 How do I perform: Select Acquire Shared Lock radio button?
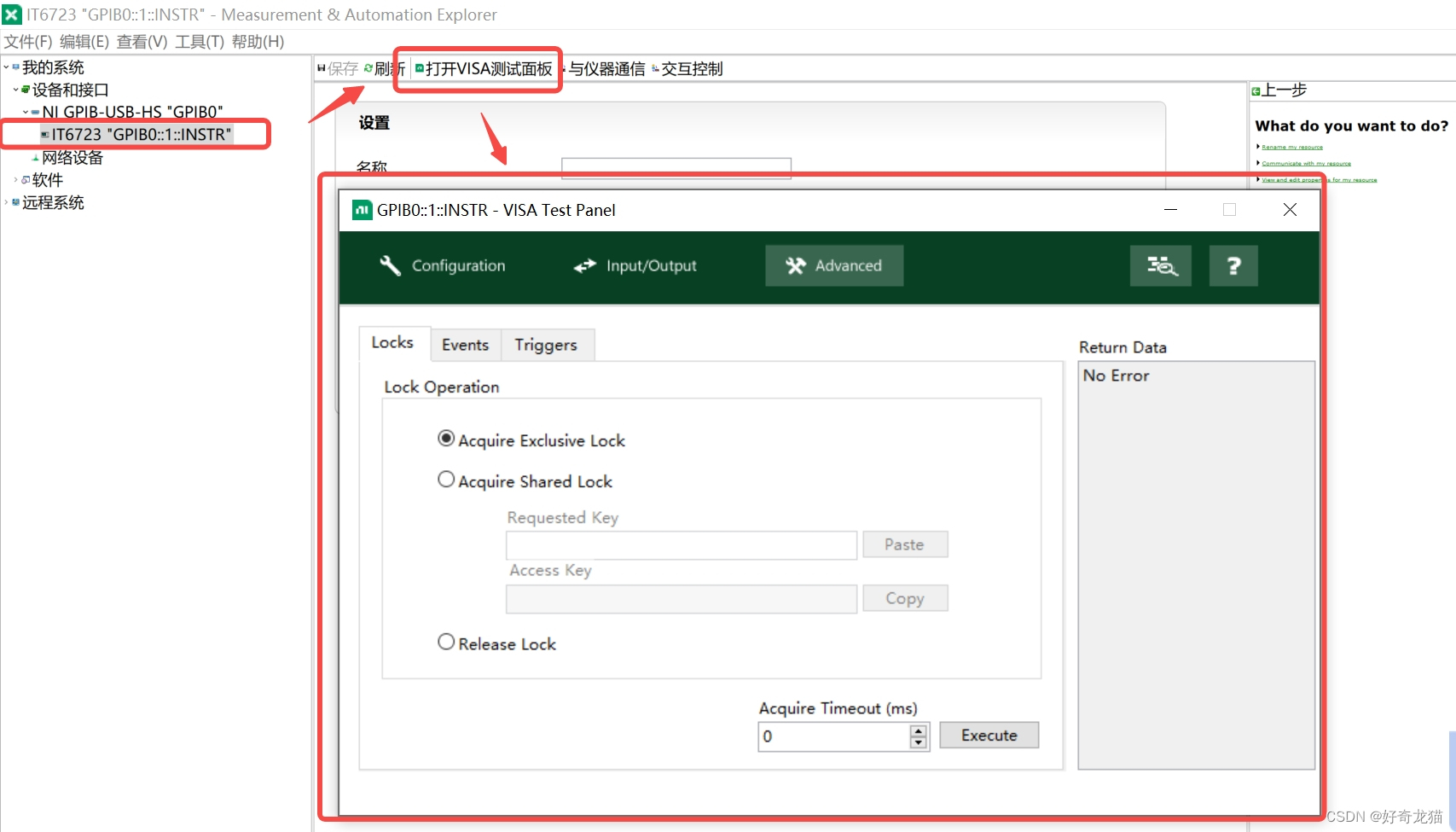(446, 480)
